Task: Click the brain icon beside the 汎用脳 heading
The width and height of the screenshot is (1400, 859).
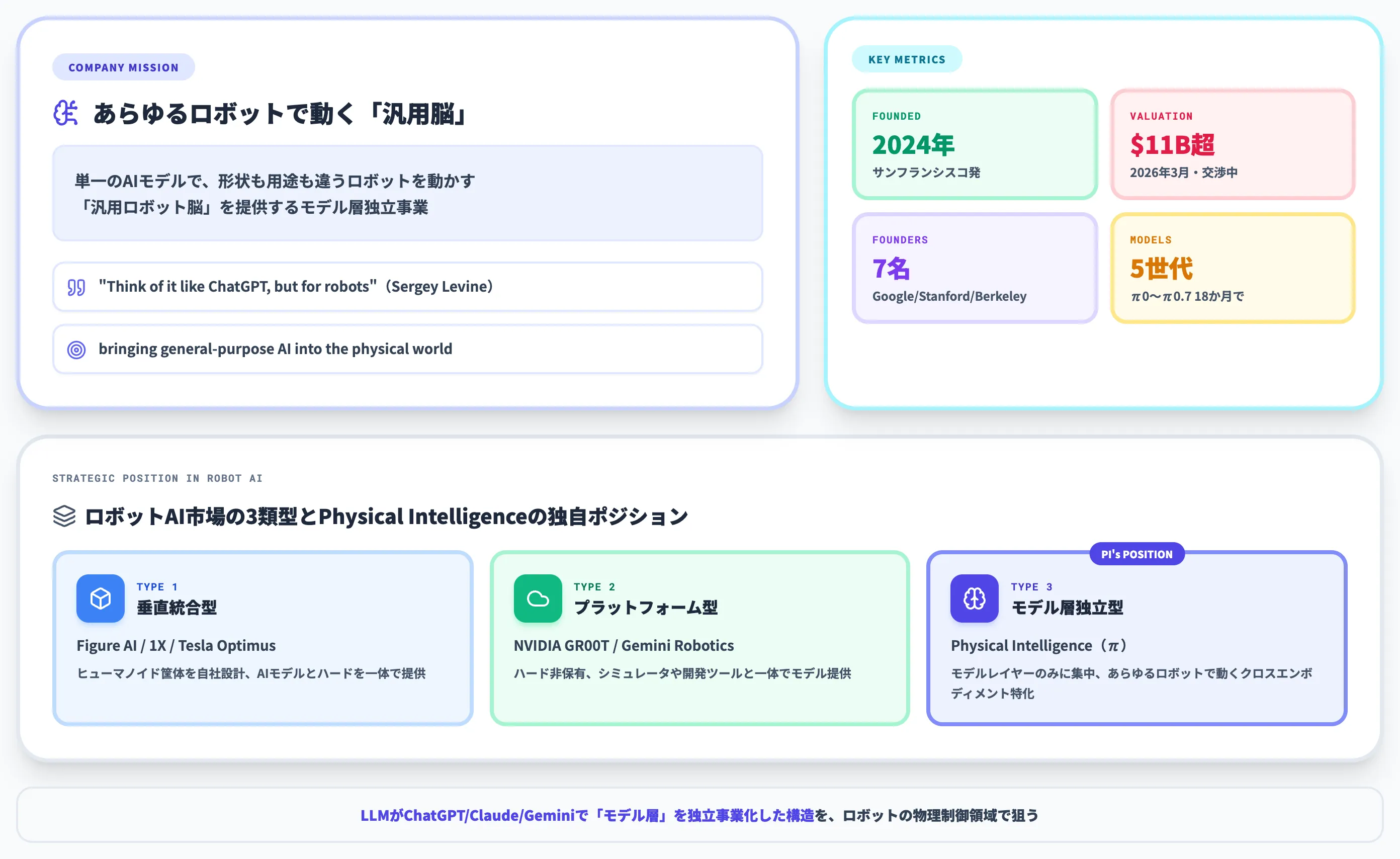Action: pos(66,113)
